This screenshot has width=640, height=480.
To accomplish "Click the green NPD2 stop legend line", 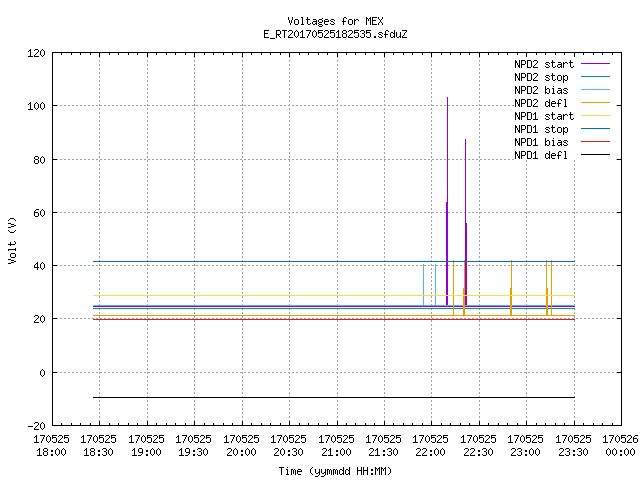I will (x=595, y=77).
